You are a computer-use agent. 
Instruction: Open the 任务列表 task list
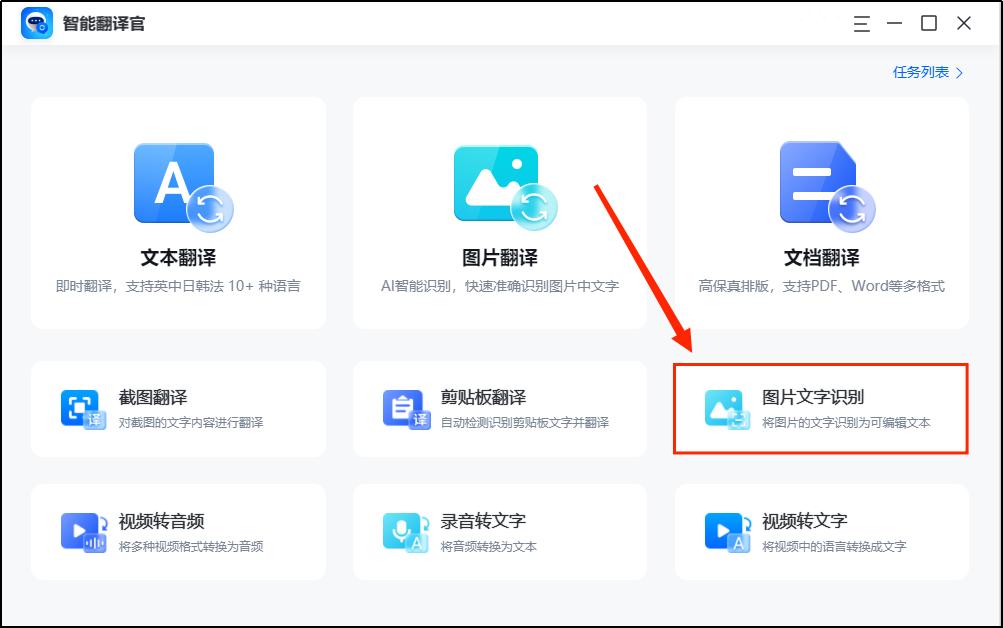921,72
